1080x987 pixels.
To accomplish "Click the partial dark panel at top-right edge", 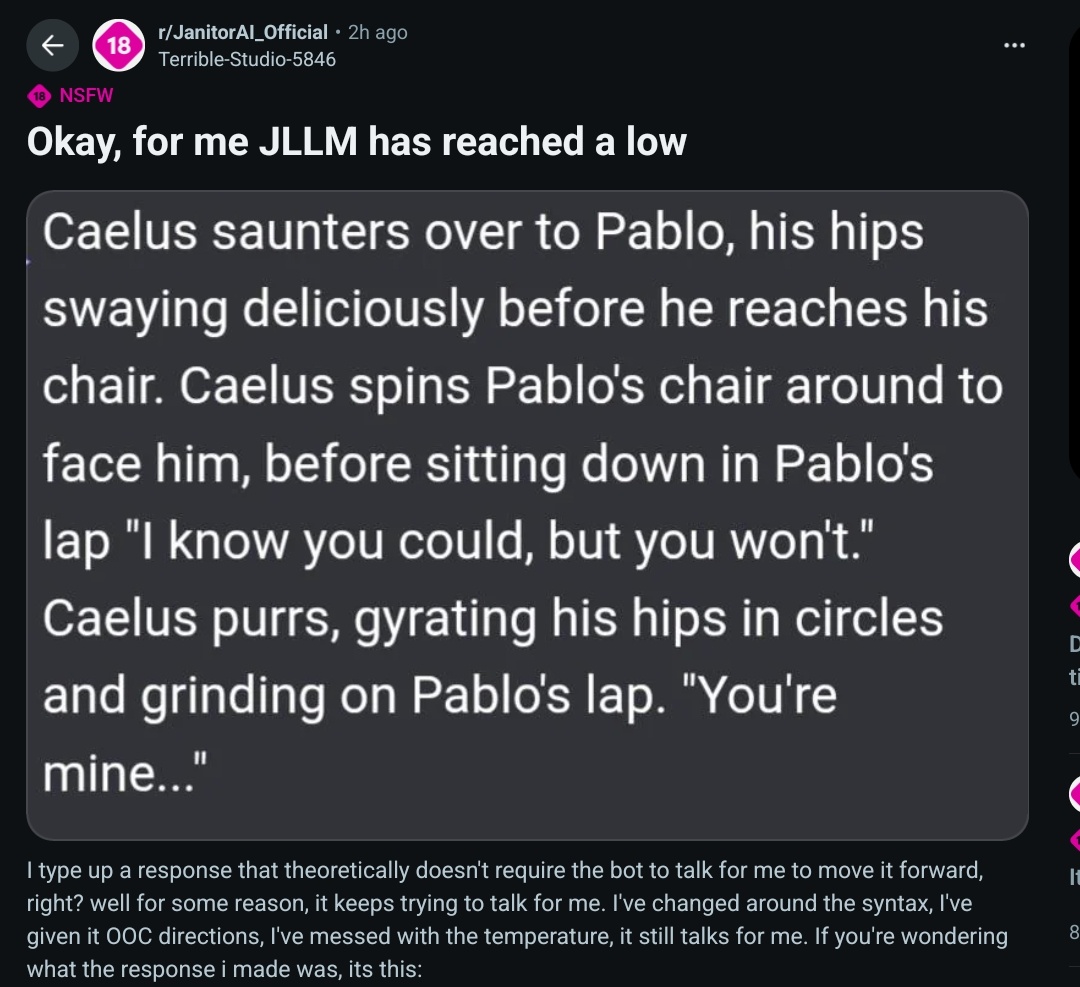I will 1074,255.
